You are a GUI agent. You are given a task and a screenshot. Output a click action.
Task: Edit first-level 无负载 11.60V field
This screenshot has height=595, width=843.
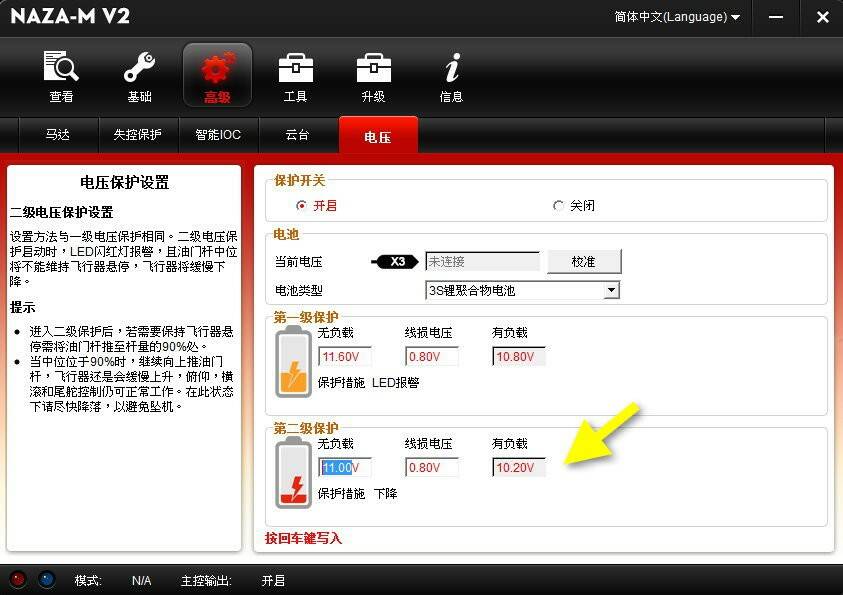pyautogui.click(x=345, y=356)
